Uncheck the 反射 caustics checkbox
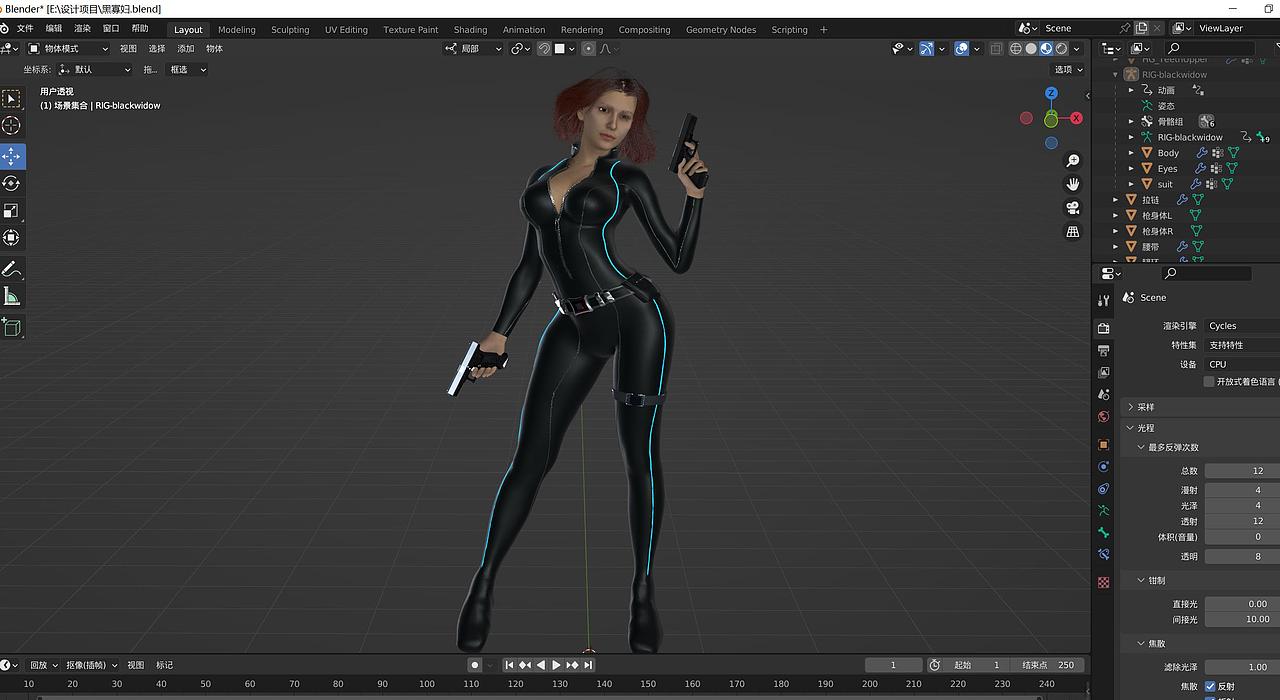This screenshot has height=700, width=1280. coord(1210,686)
